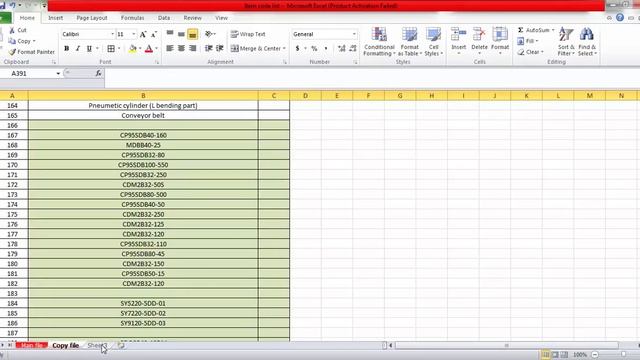Image resolution: width=640 pixels, height=360 pixels.
Task: Decrease font size with Shrink Font icon
Action: point(154,34)
